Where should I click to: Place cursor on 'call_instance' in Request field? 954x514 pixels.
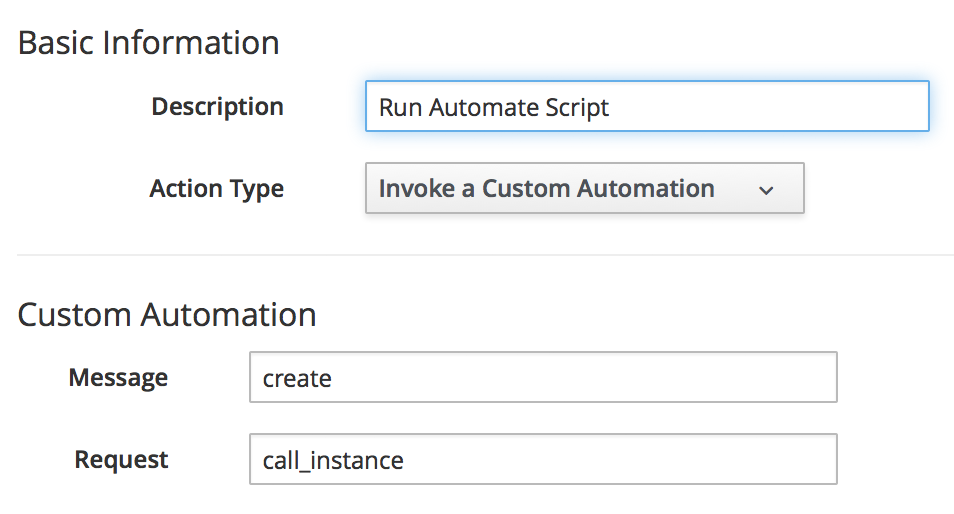(333, 461)
